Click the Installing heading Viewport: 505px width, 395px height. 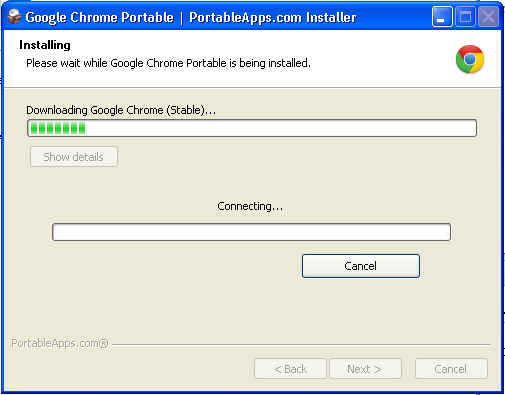(x=45, y=45)
